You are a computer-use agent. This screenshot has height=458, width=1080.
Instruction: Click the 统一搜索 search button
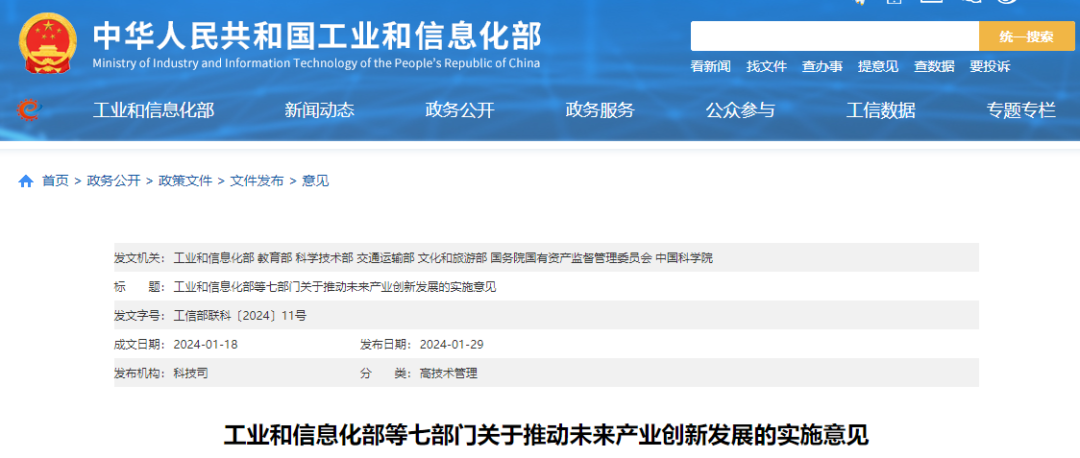click(x=1026, y=37)
